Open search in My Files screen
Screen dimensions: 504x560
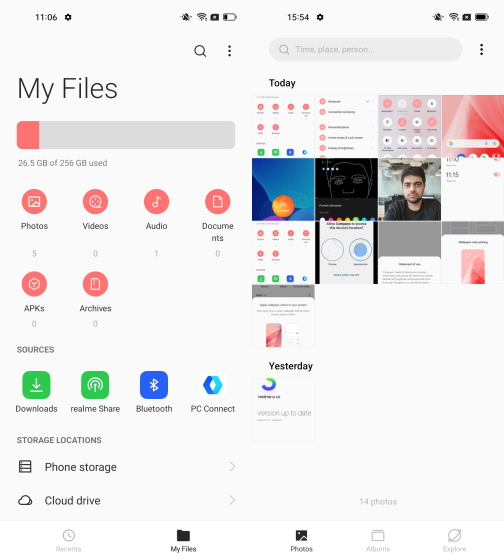point(200,51)
